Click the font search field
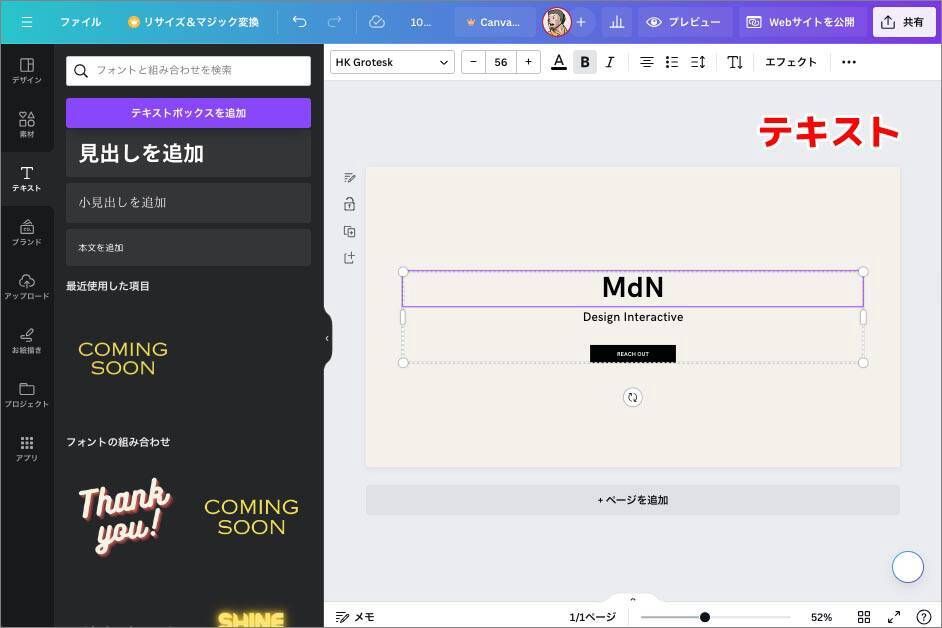Image resolution: width=942 pixels, height=628 pixels. [x=188, y=70]
